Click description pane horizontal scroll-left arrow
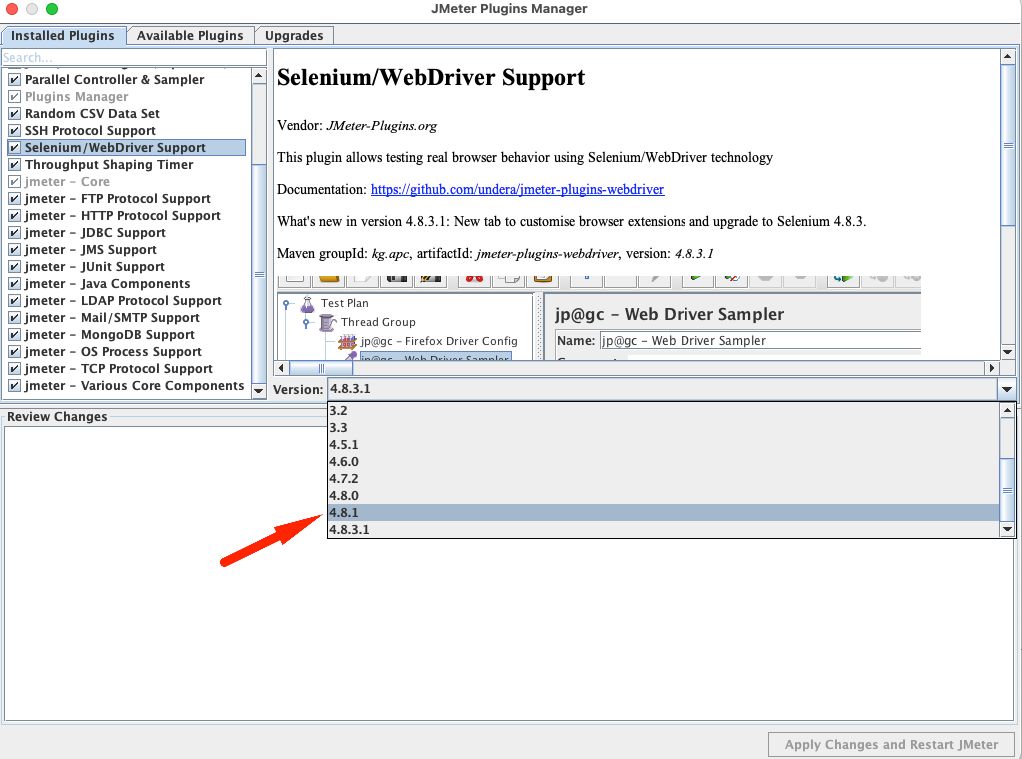 (x=282, y=368)
